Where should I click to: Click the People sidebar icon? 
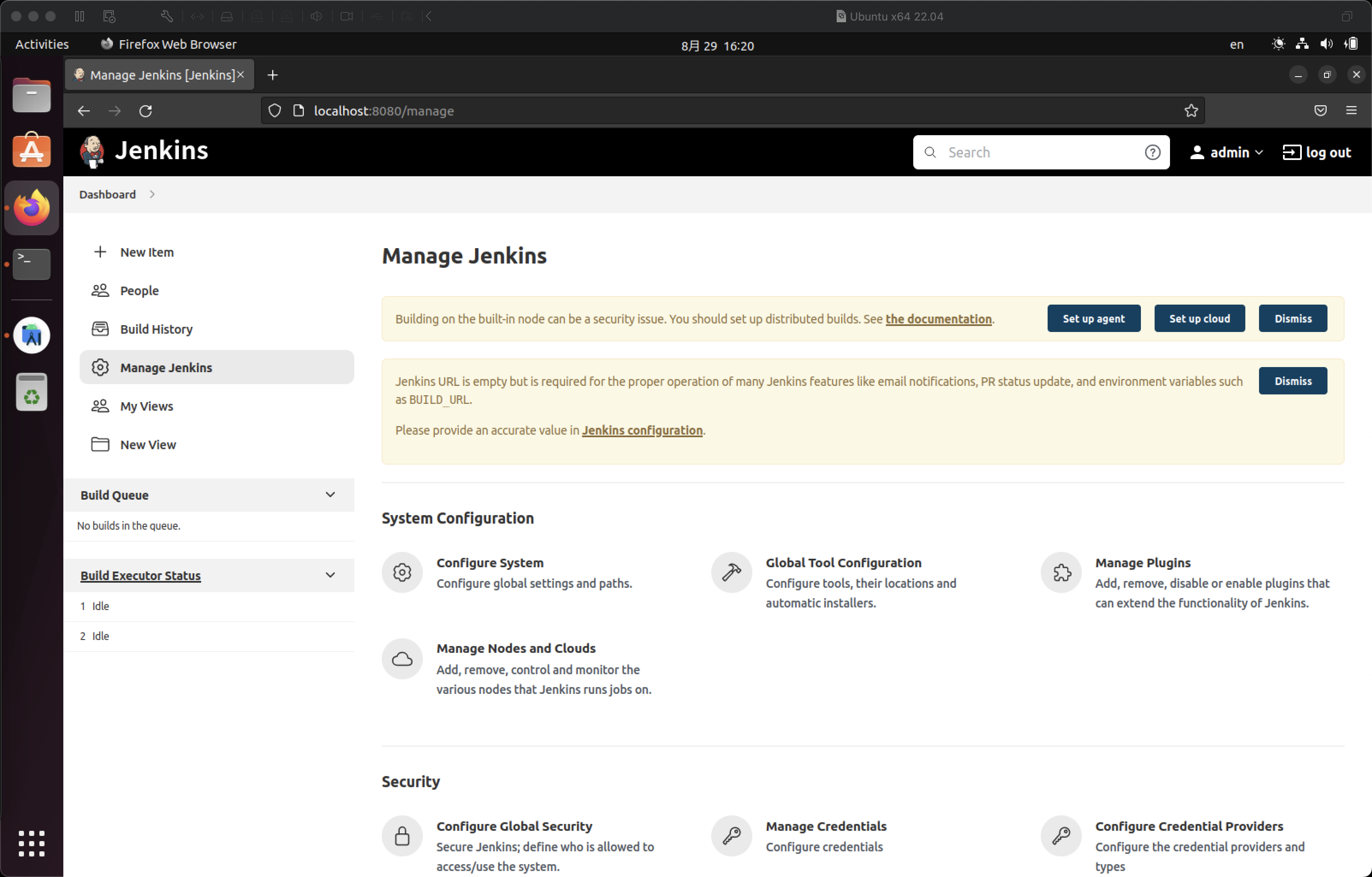point(100,290)
